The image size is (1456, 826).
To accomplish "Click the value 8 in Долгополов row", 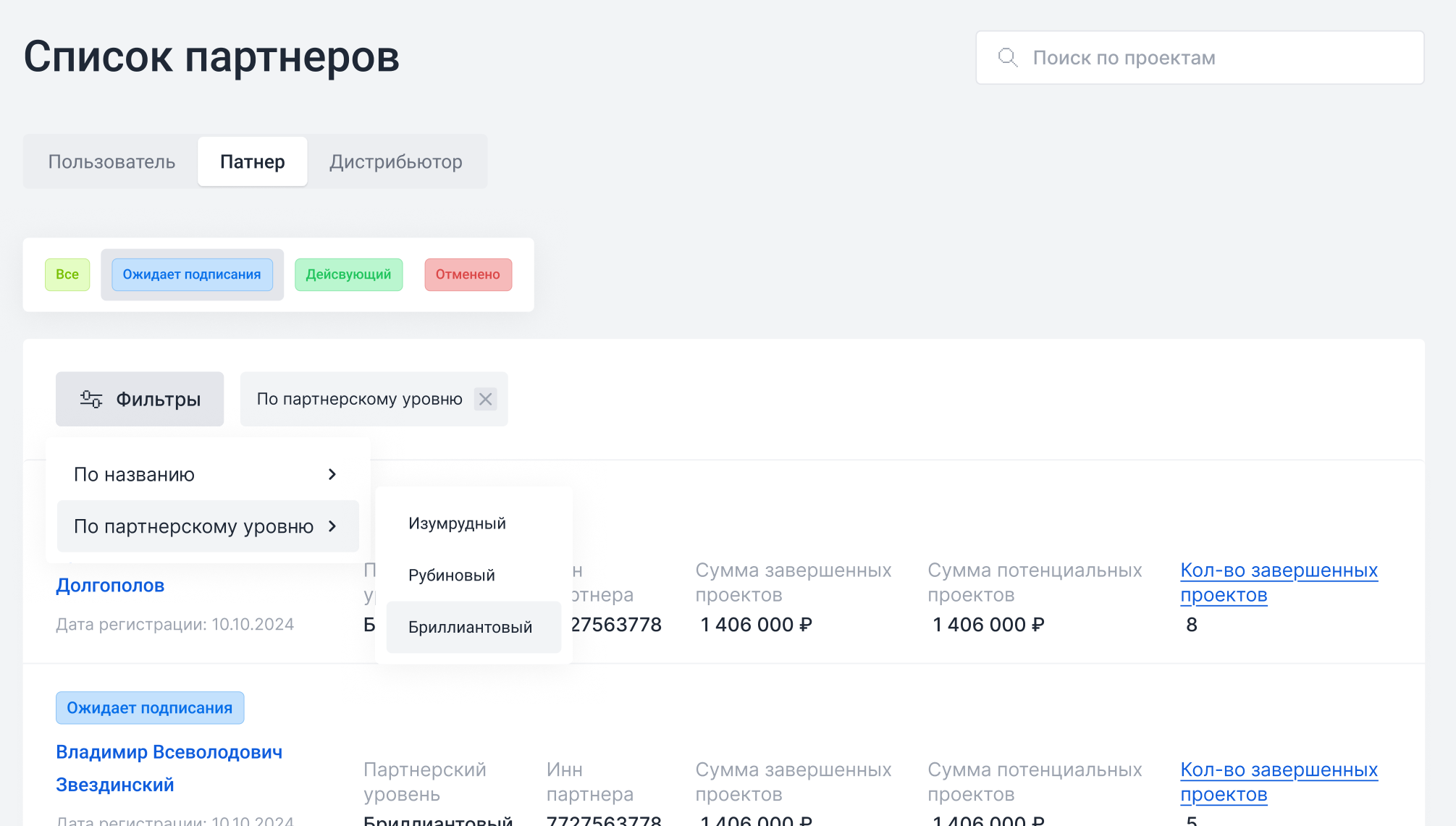I will 1192,624.
